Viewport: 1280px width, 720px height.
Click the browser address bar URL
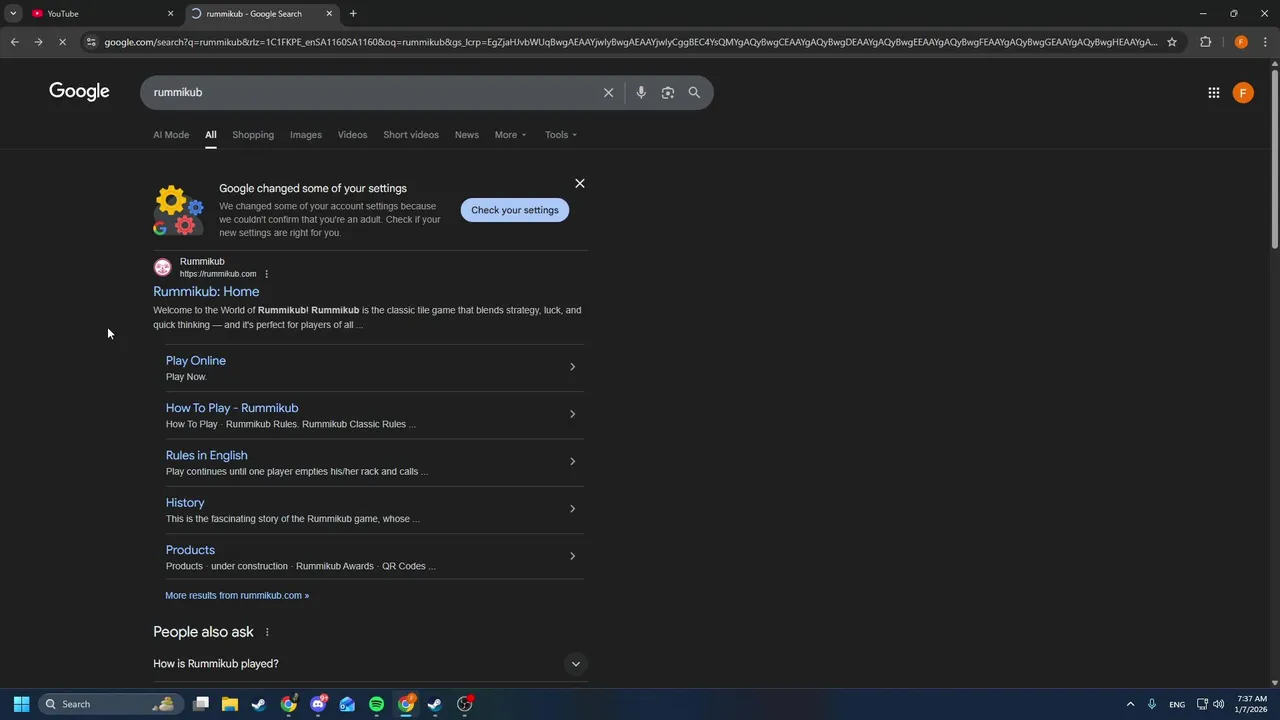click(630, 42)
